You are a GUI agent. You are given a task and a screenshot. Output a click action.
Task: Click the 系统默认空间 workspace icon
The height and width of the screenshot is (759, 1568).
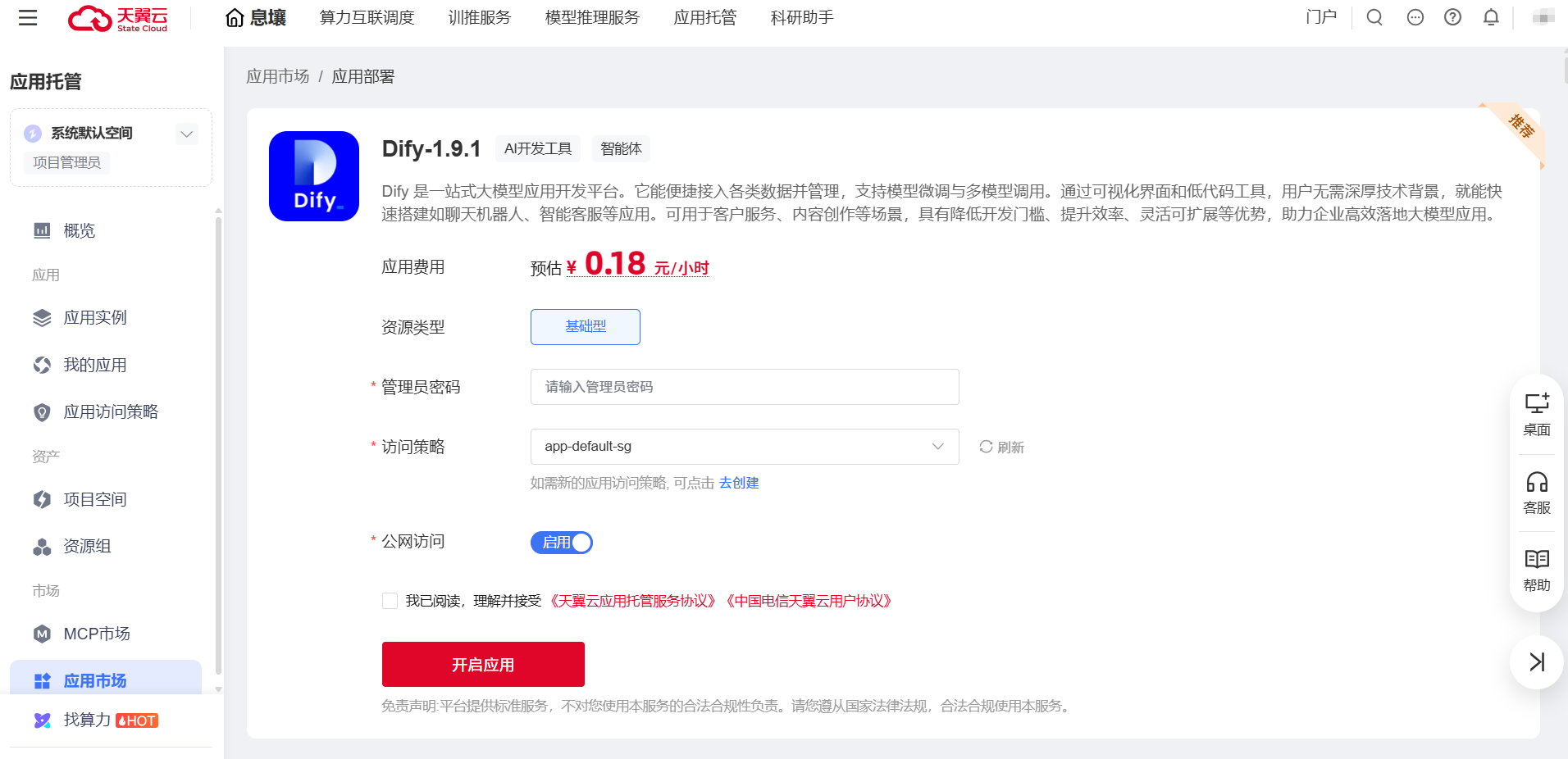[x=33, y=134]
